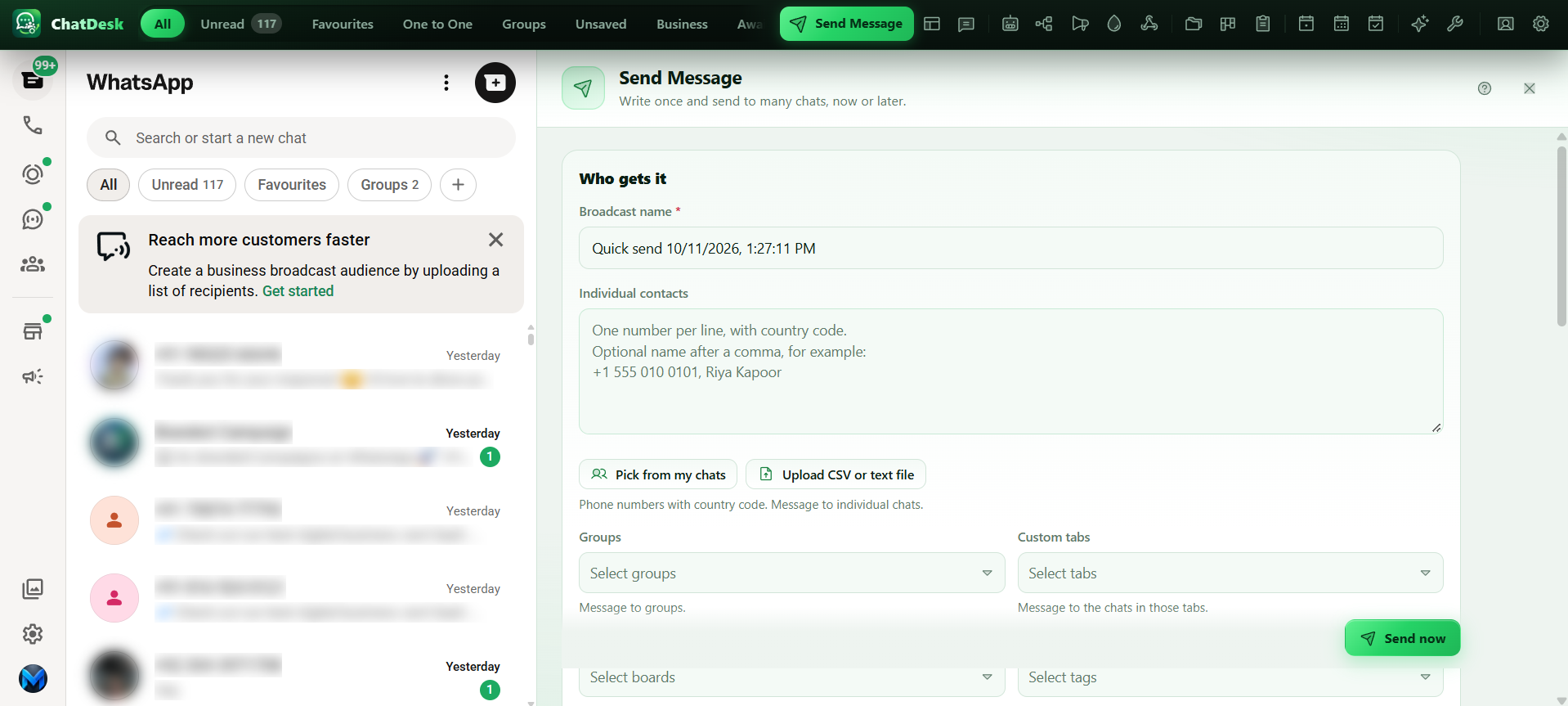Click the megaphone campaign icon in top toolbar
Viewport: 1568px width, 706px height.
click(1080, 24)
